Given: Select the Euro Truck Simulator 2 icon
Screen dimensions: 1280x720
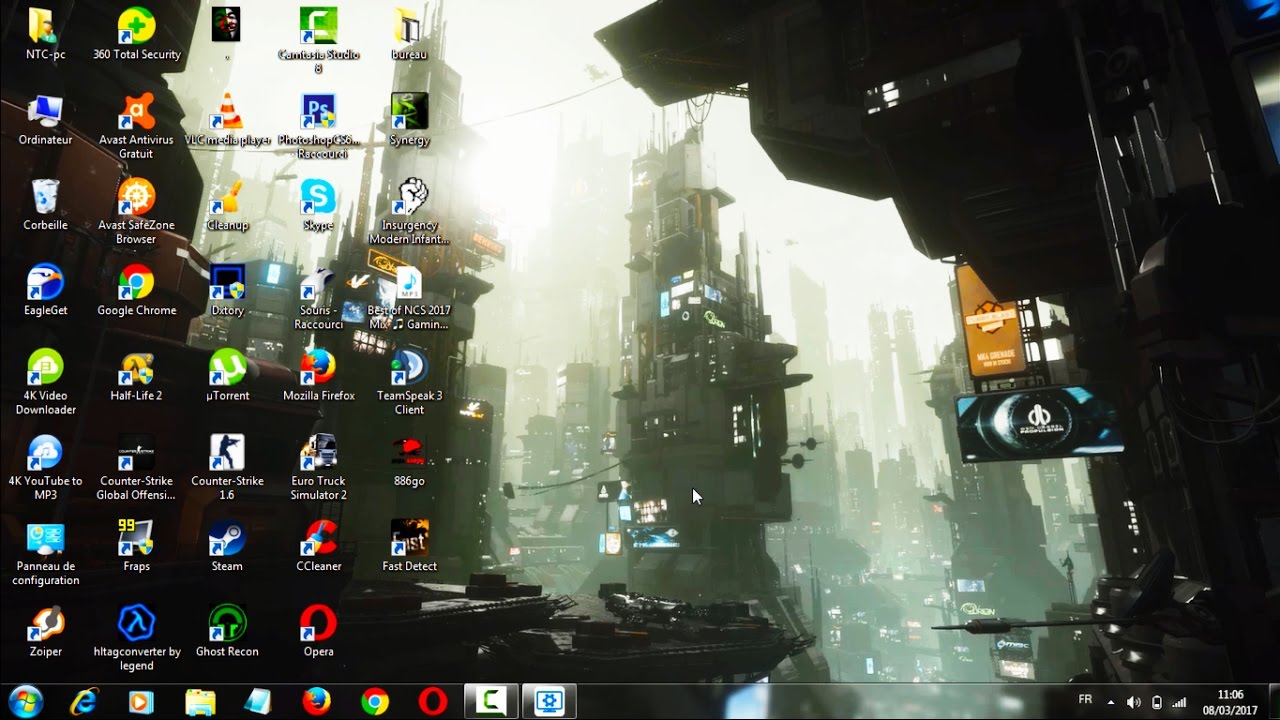Looking at the screenshot, I should [x=318, y=454].
